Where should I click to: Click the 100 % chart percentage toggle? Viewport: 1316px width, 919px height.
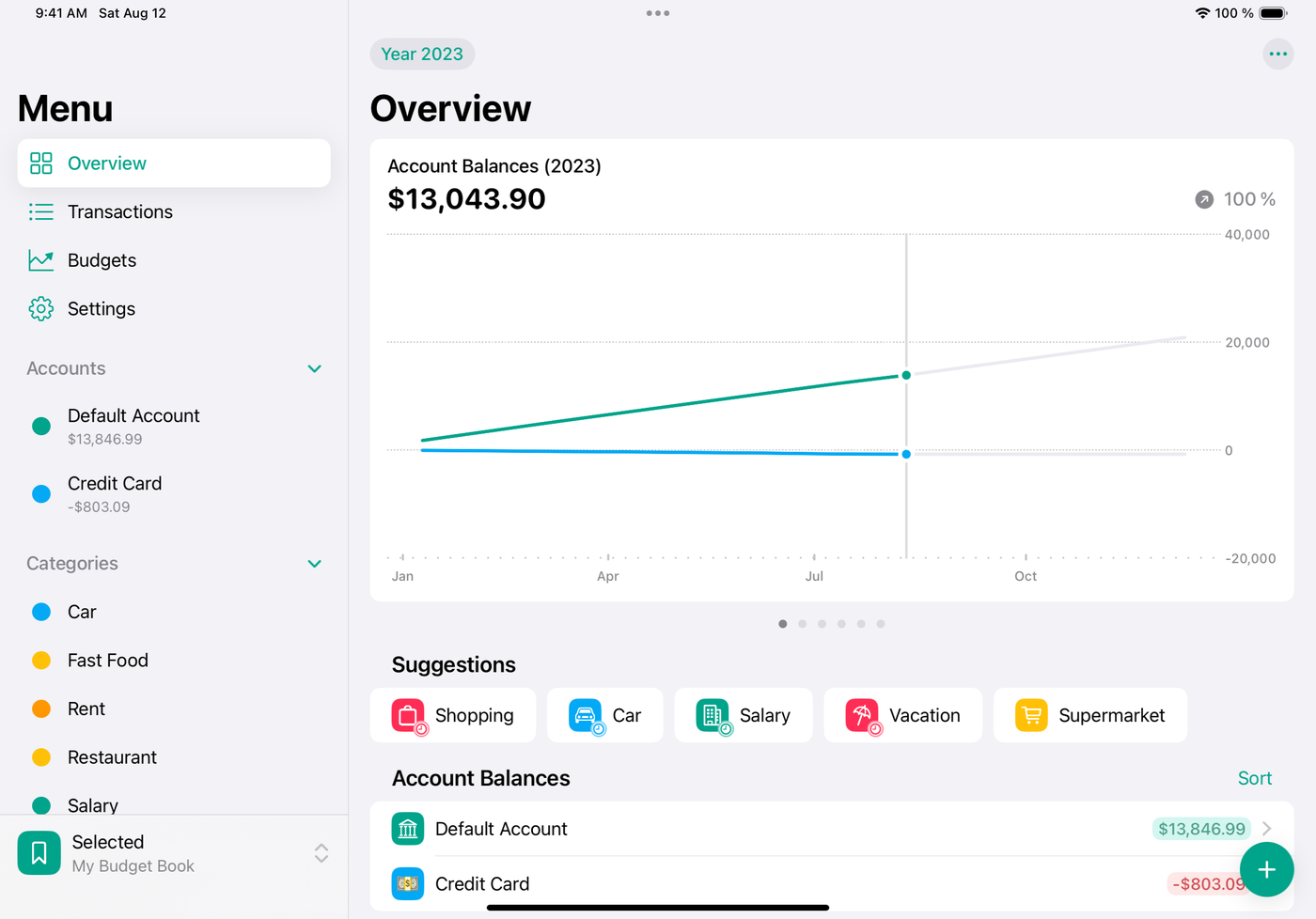tap(1235, 199)
